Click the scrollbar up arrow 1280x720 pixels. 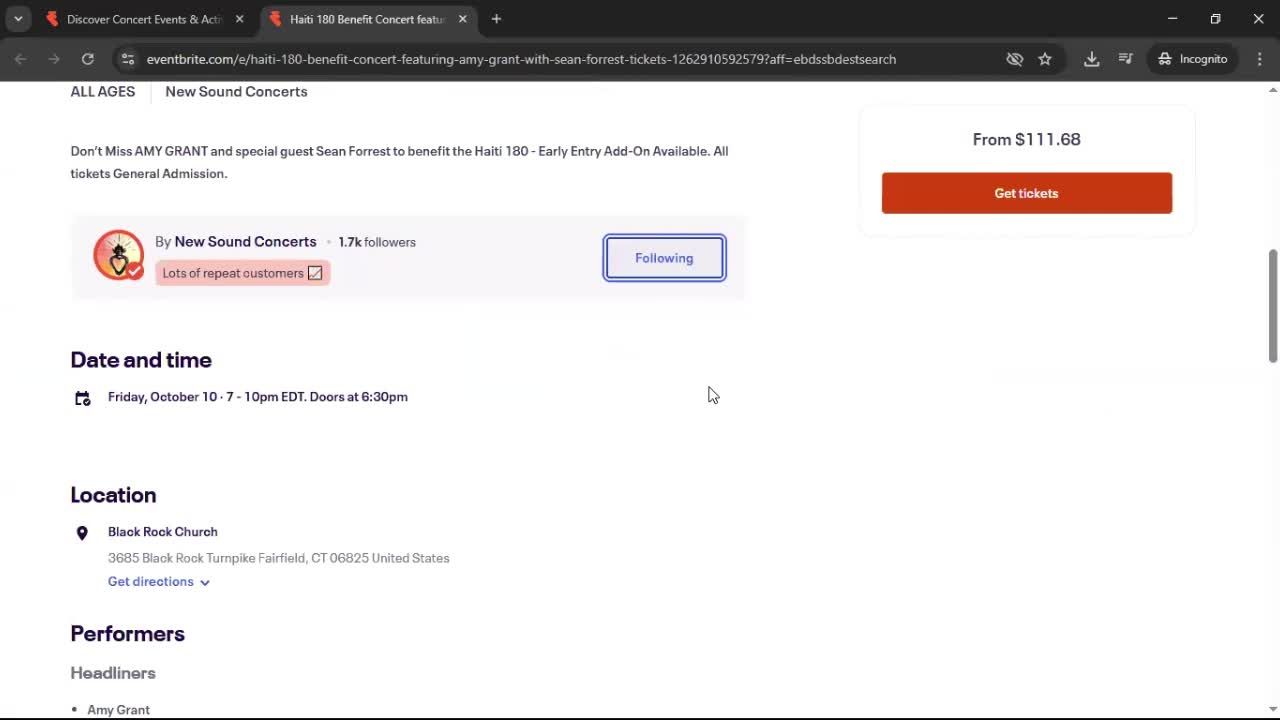point(1272,90)
